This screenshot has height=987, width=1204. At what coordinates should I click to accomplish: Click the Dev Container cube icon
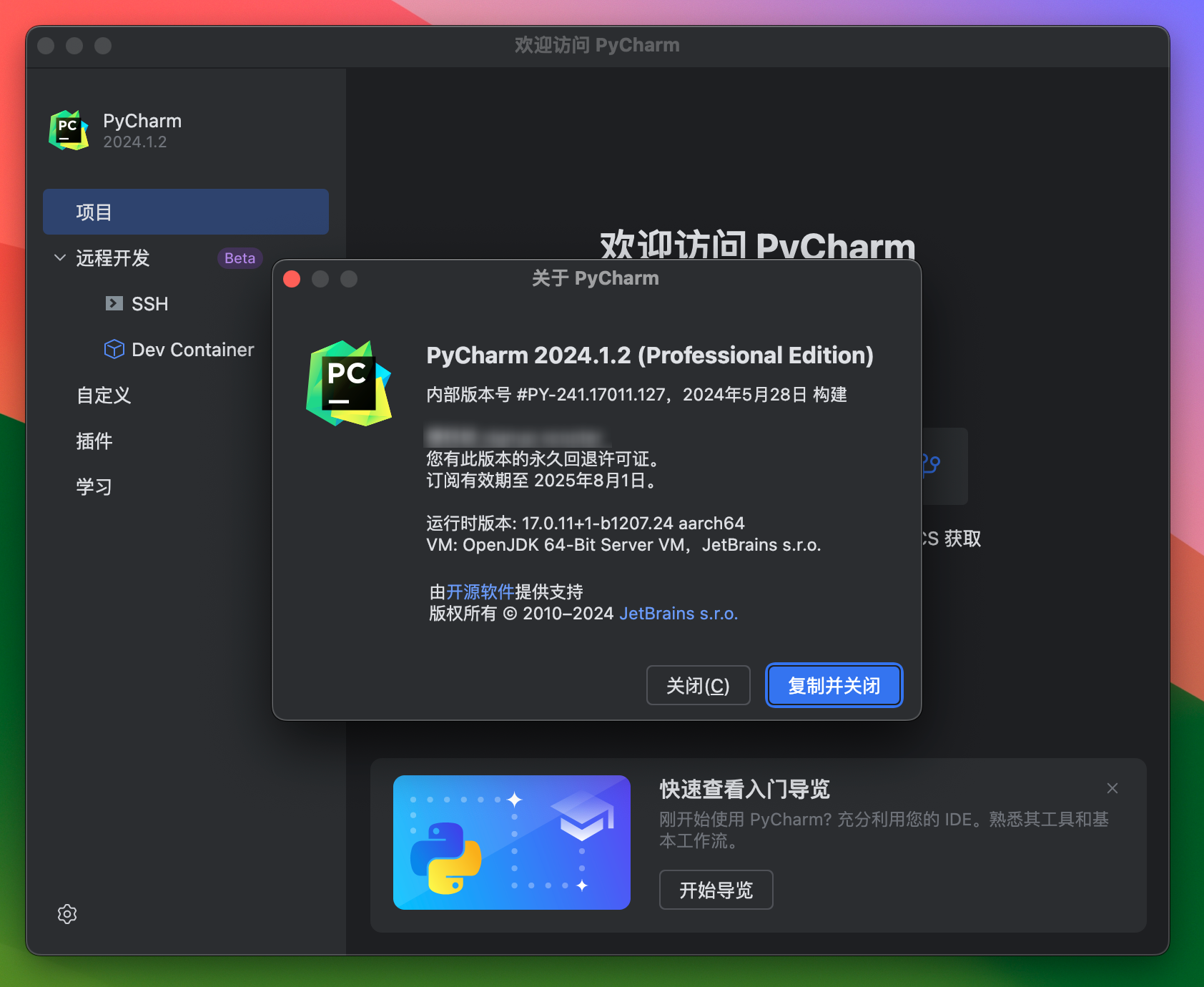point(114,349)
